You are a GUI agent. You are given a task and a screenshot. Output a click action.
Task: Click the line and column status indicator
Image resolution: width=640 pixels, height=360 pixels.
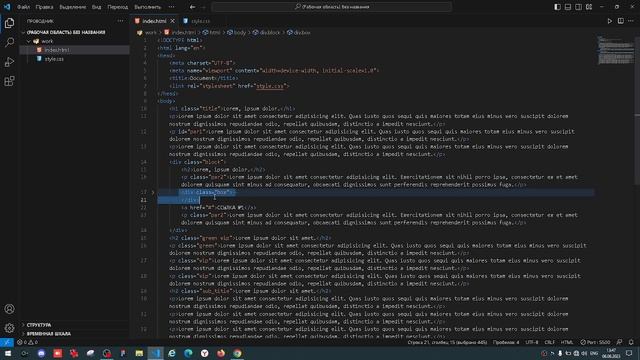point(447,342)
